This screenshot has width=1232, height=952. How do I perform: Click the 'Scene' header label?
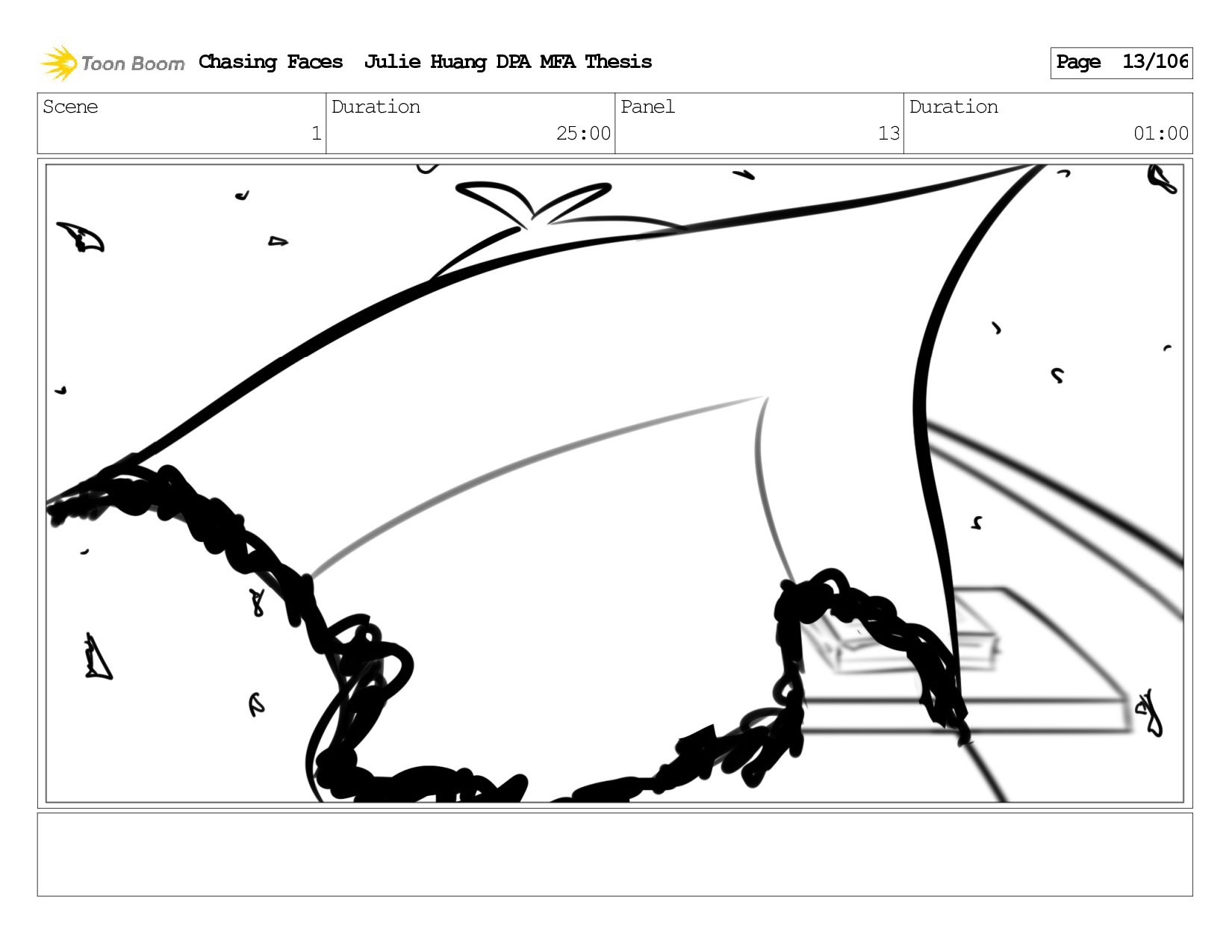coord(70,107)
